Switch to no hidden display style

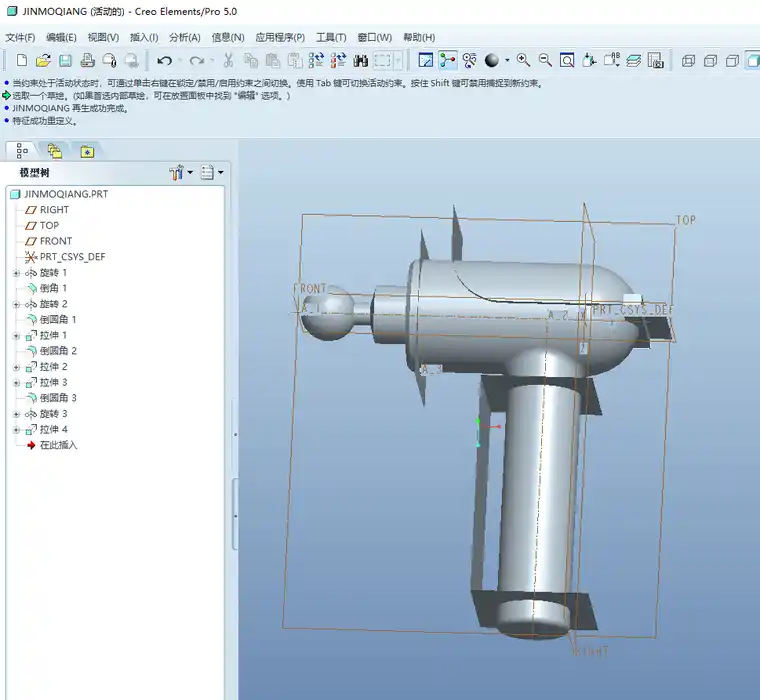[x=732, y=61]
